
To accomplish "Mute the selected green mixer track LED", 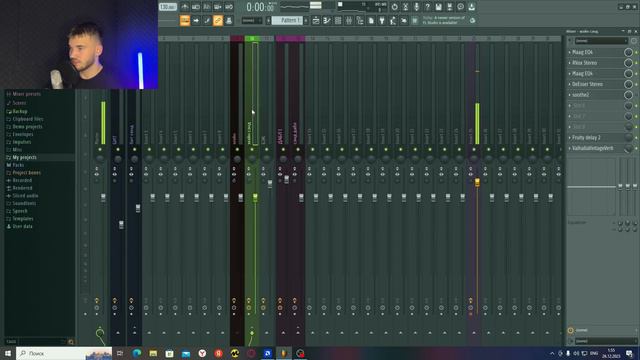I will pyautogui.click(x=252, y=149).
